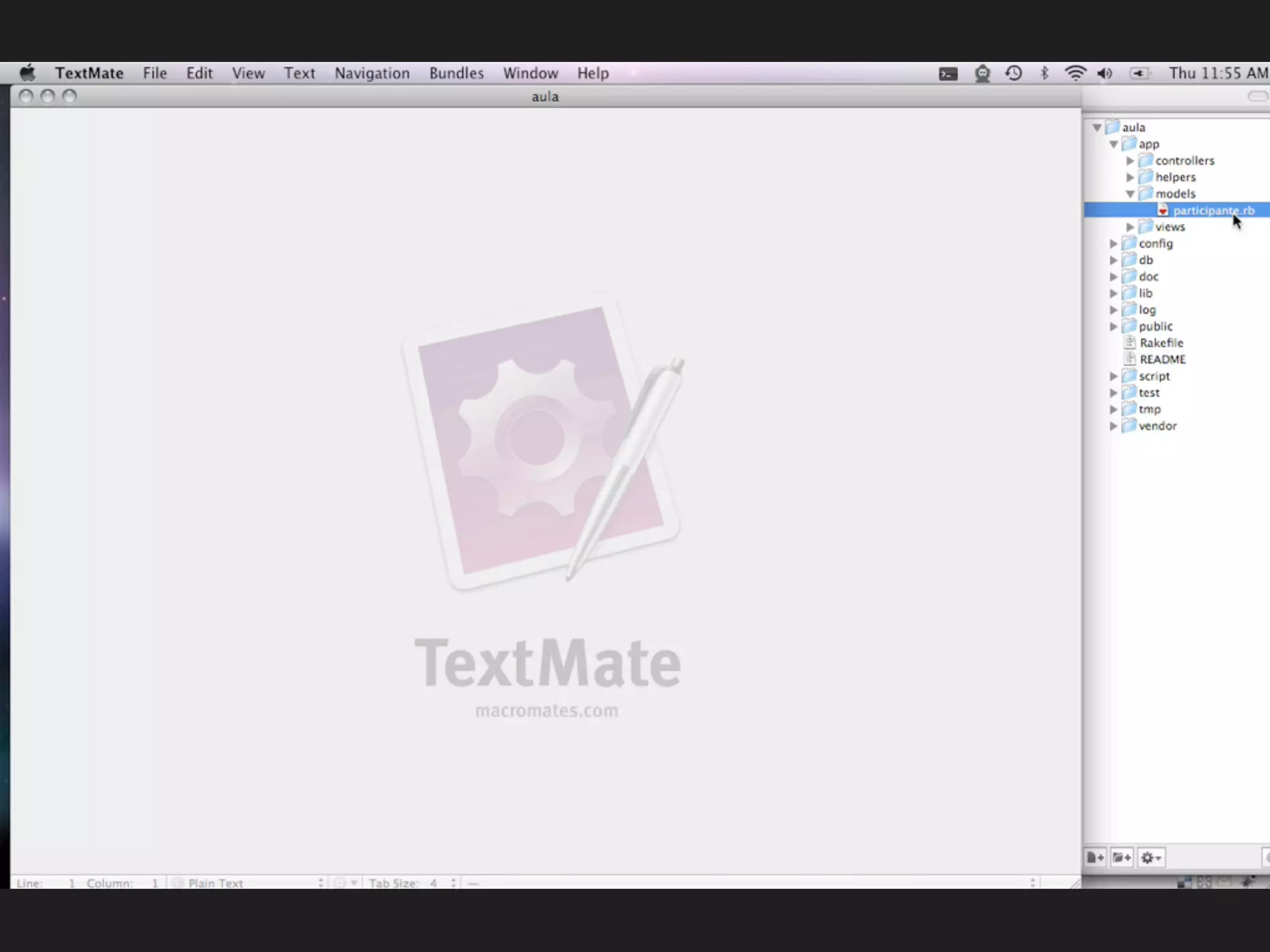Open the Navigation menu
Screen dimensions: 1270x952
(372, 73)
